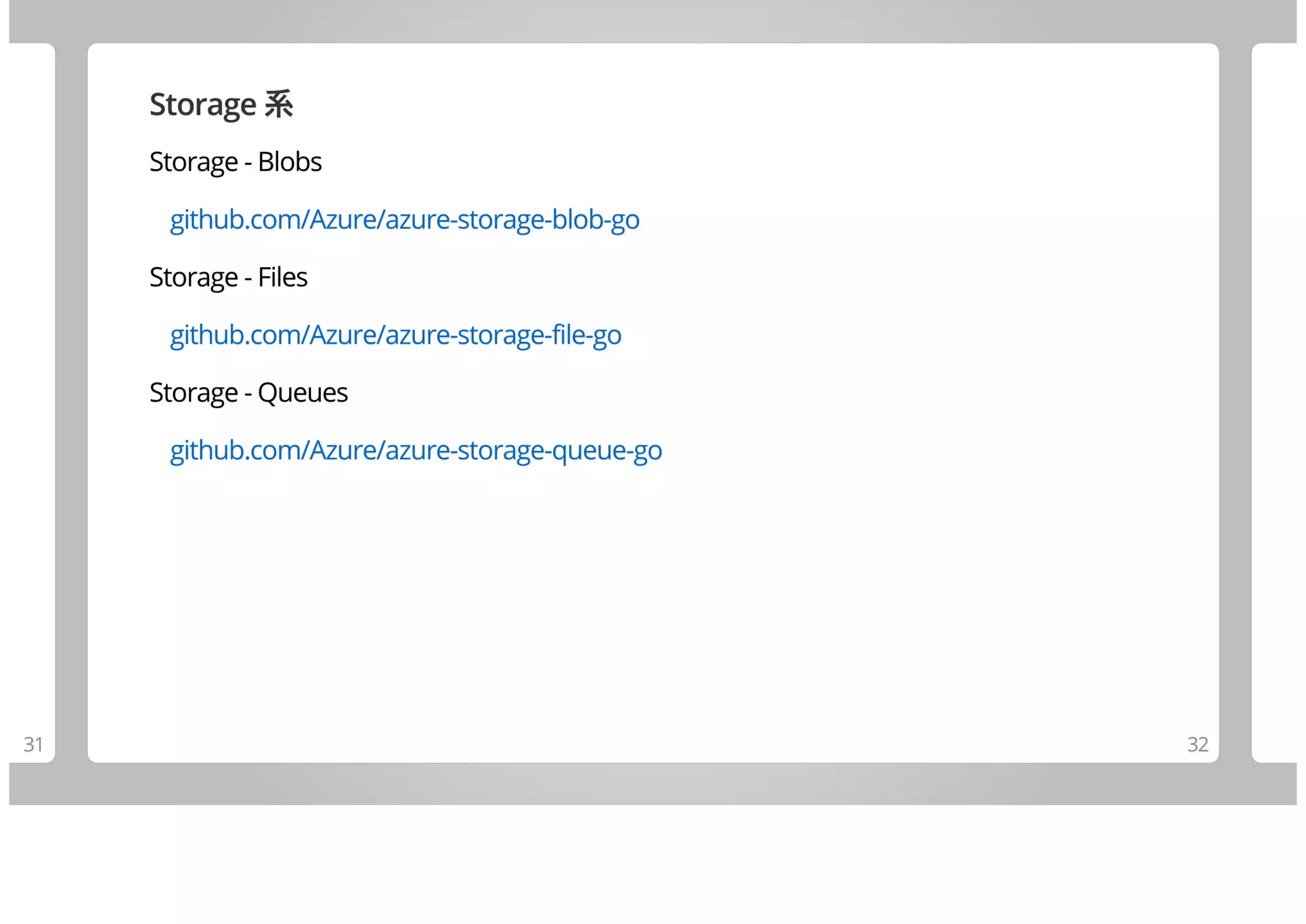This screenshot has height=924, width=1306.
Task: Click slide number 32
Action: [1198, 744]
